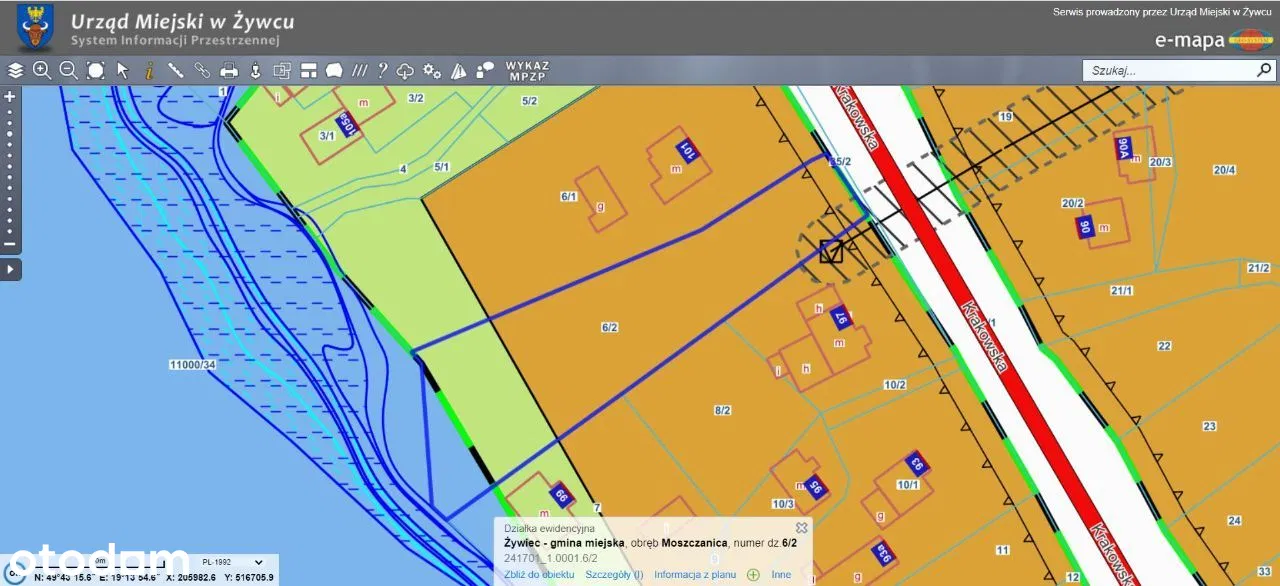Expand more options with the green plus

coord(753,575)
